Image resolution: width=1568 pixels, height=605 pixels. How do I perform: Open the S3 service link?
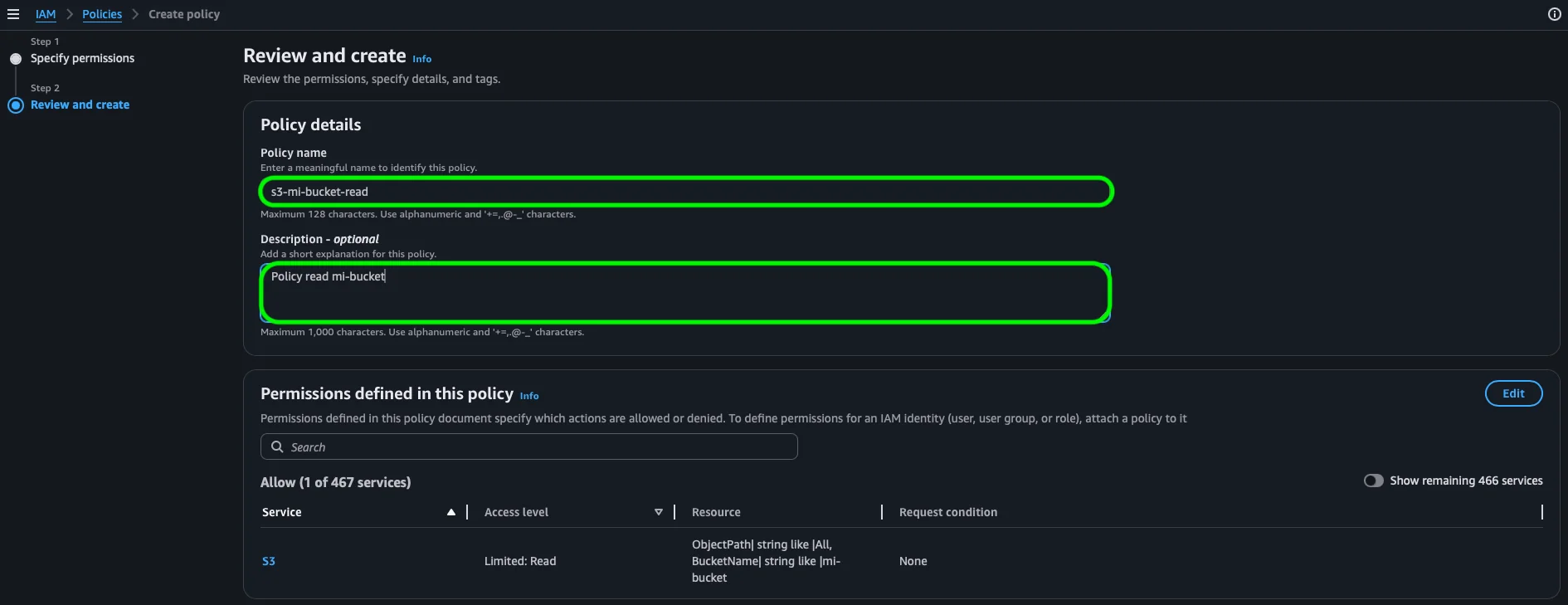(x=269, y=561)
